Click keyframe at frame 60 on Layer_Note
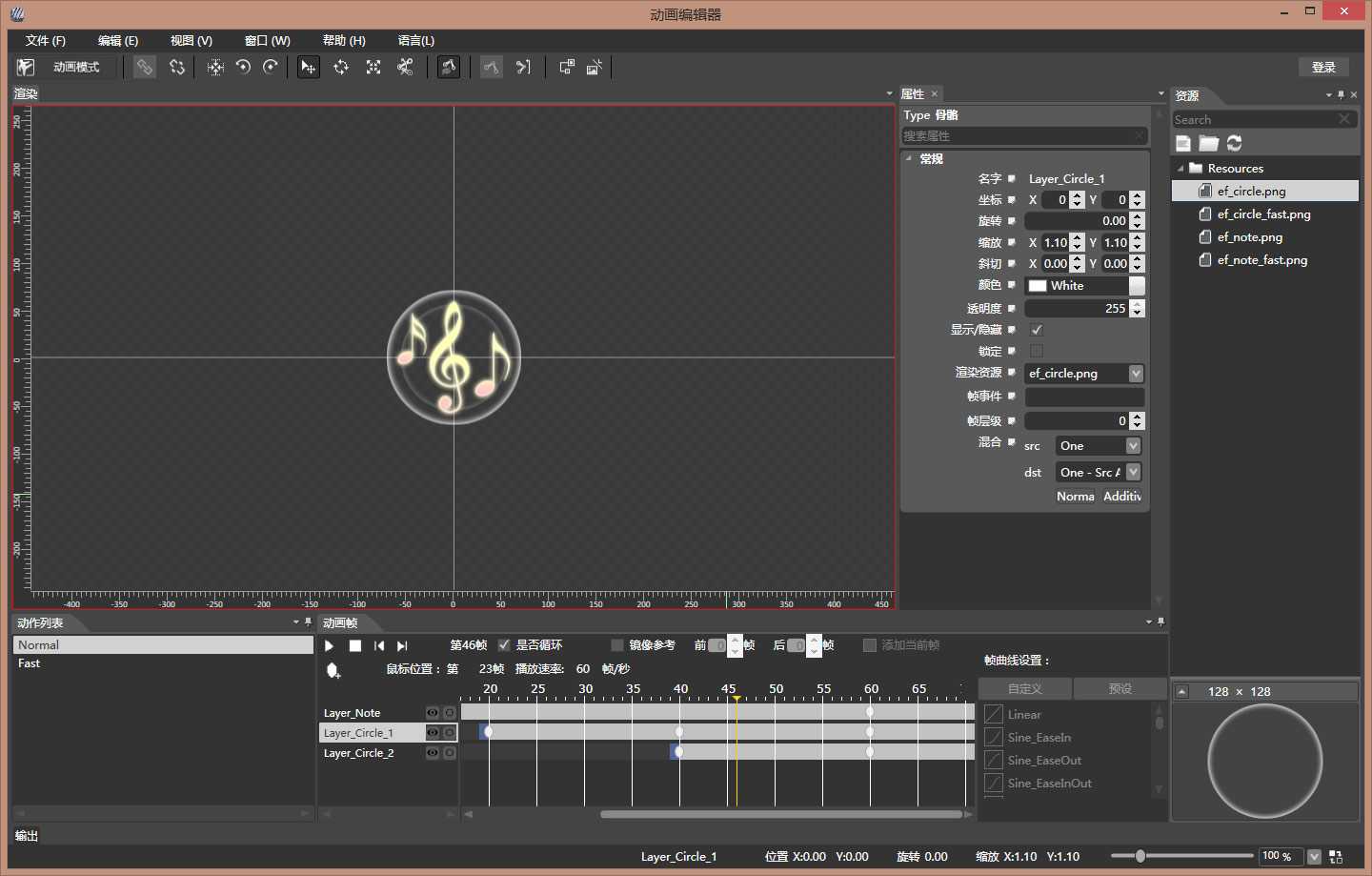1372x876 pixels. click(x=870, y=712)
